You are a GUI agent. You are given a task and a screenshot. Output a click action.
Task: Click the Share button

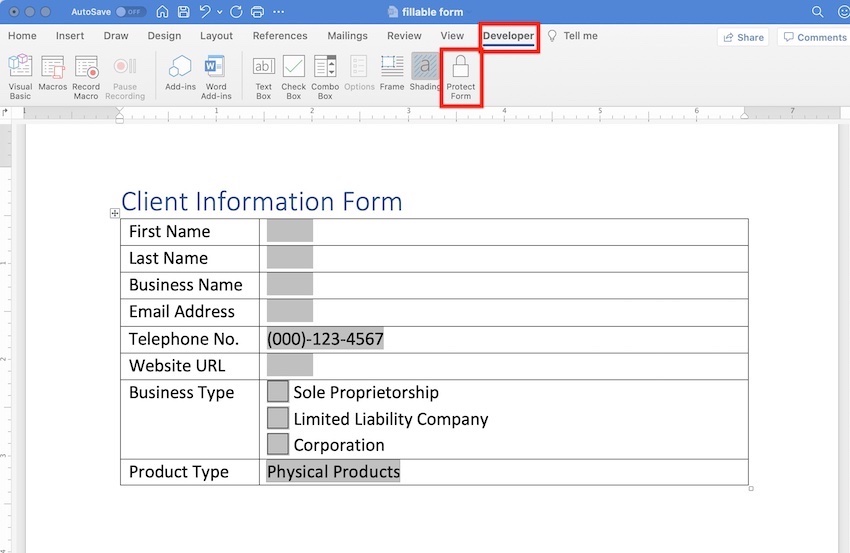[742, 37]
